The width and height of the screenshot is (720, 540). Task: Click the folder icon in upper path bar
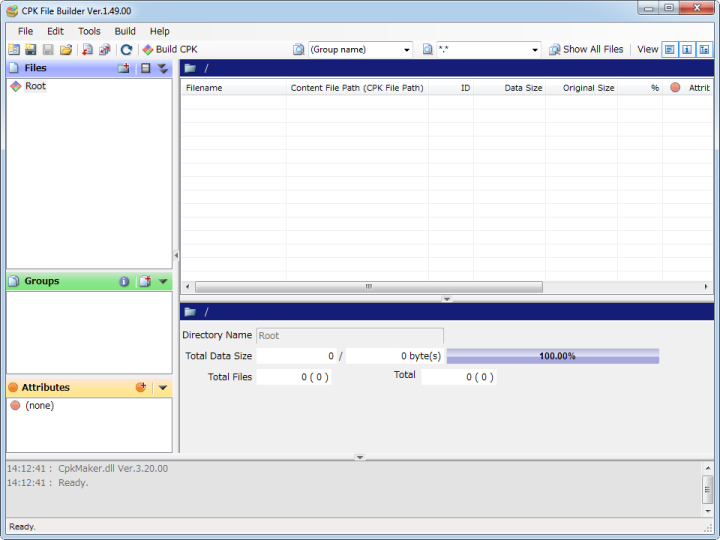pos(190,68)
